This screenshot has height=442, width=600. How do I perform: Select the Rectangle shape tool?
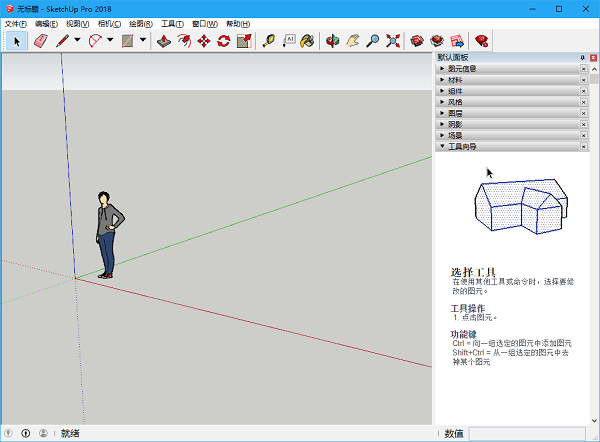point(128,41)
